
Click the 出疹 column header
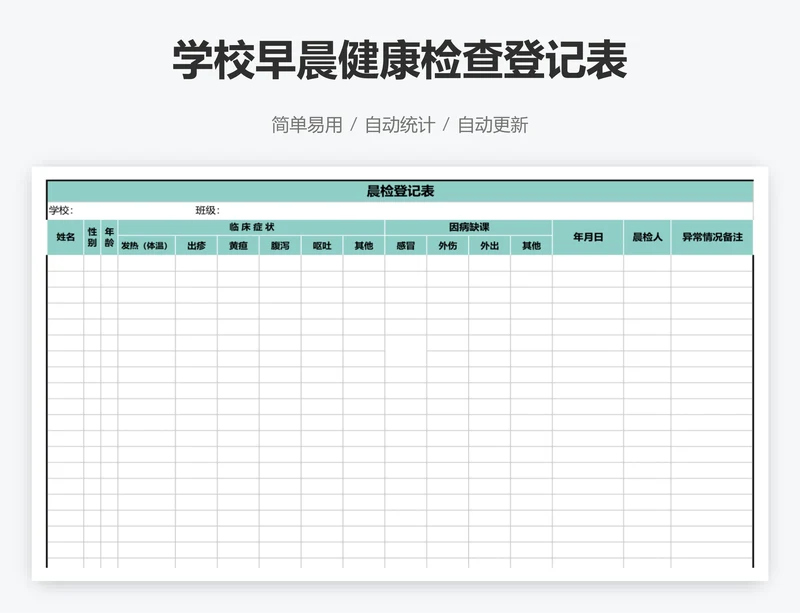point(196,246)
